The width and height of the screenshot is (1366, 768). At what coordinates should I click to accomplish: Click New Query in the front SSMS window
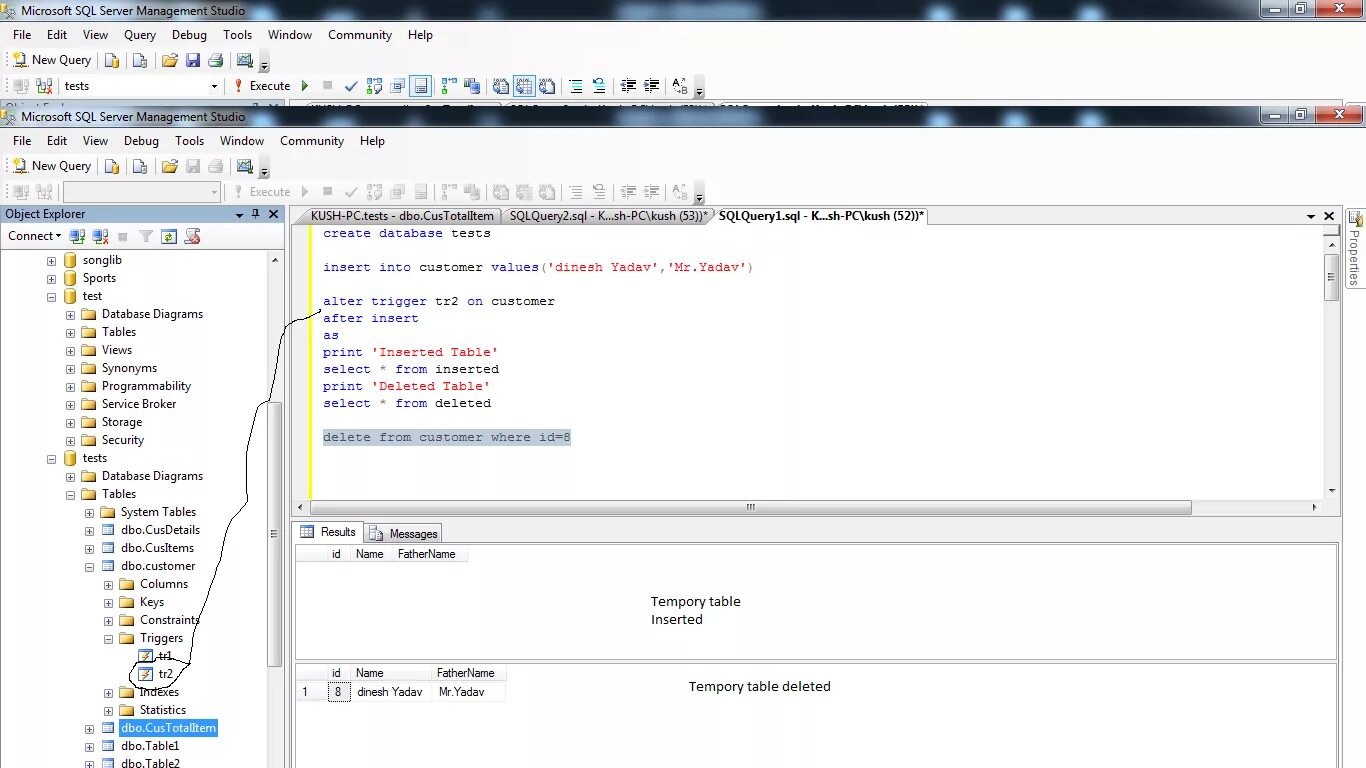[51, 166]
